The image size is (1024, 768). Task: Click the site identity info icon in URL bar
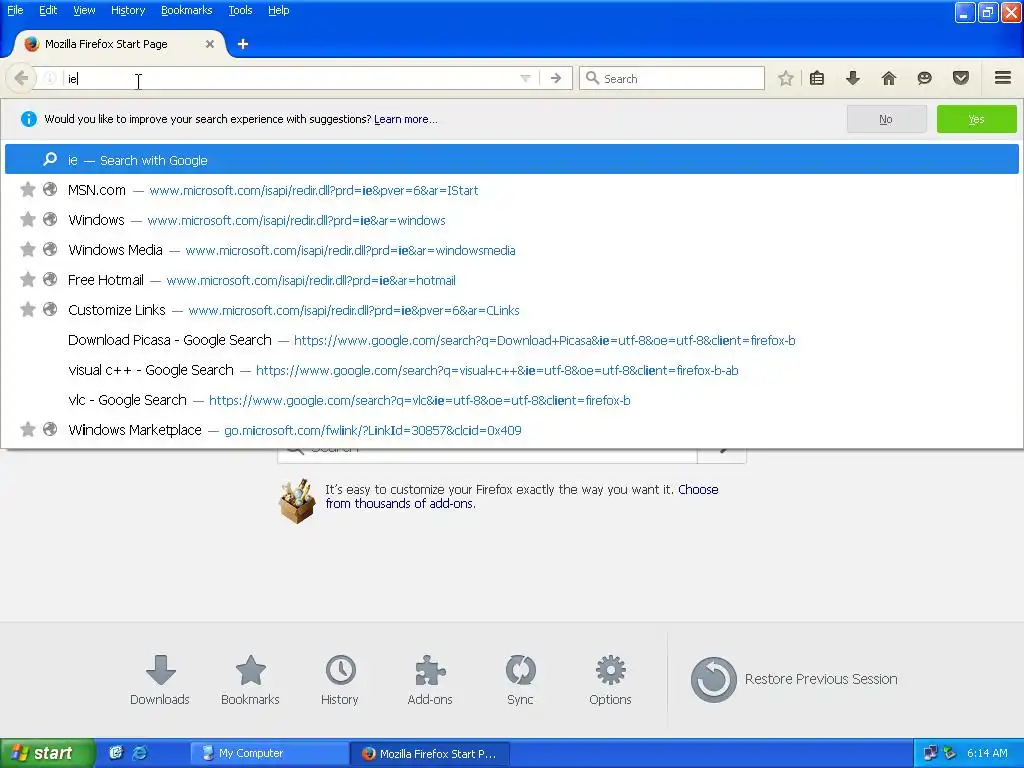50,78
